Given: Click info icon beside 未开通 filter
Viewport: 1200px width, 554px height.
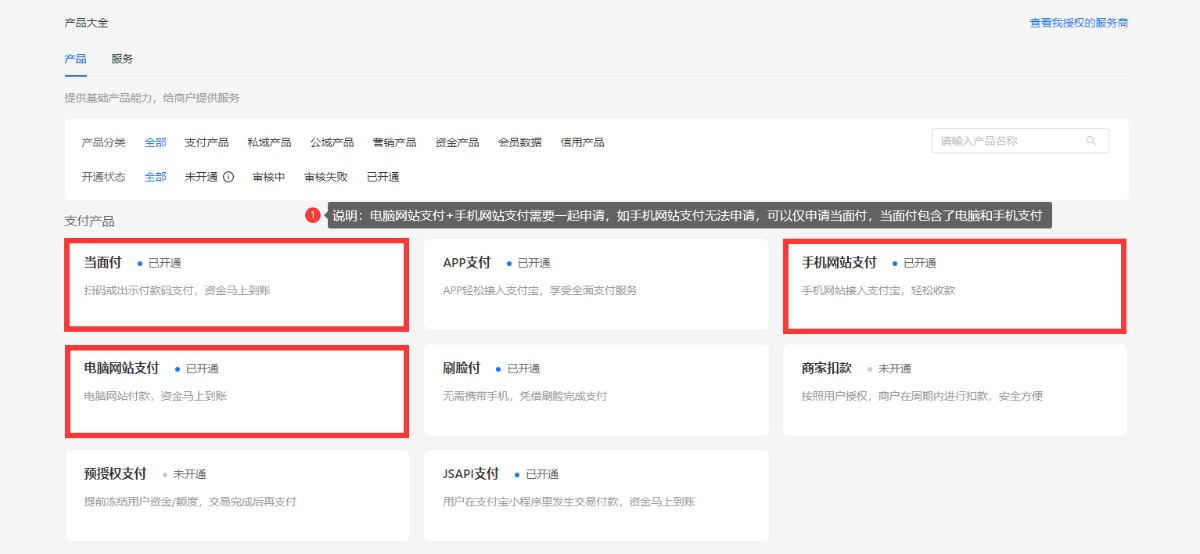Looking at the screenshot, I should 228,177.
